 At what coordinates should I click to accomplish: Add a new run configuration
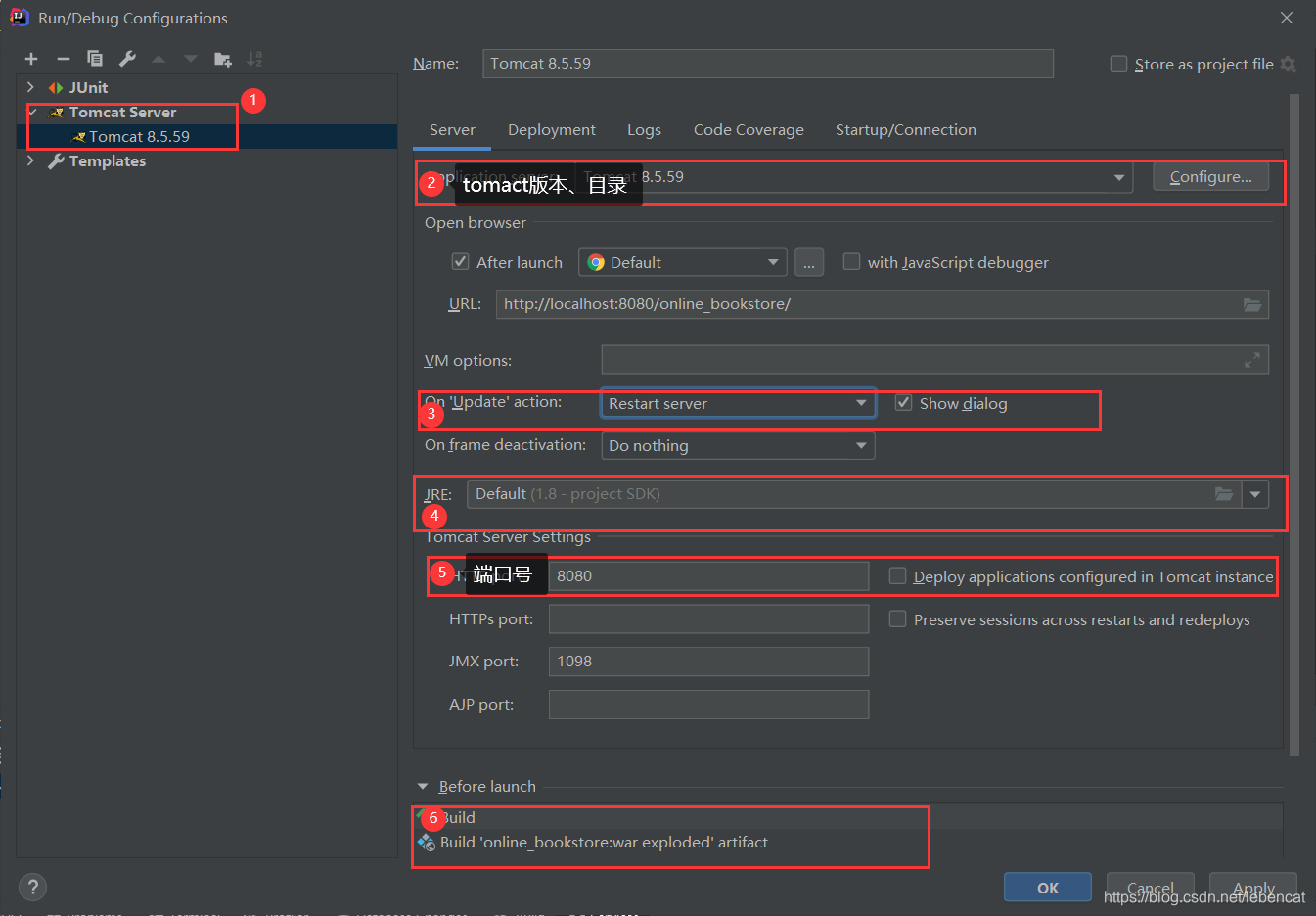31,59
